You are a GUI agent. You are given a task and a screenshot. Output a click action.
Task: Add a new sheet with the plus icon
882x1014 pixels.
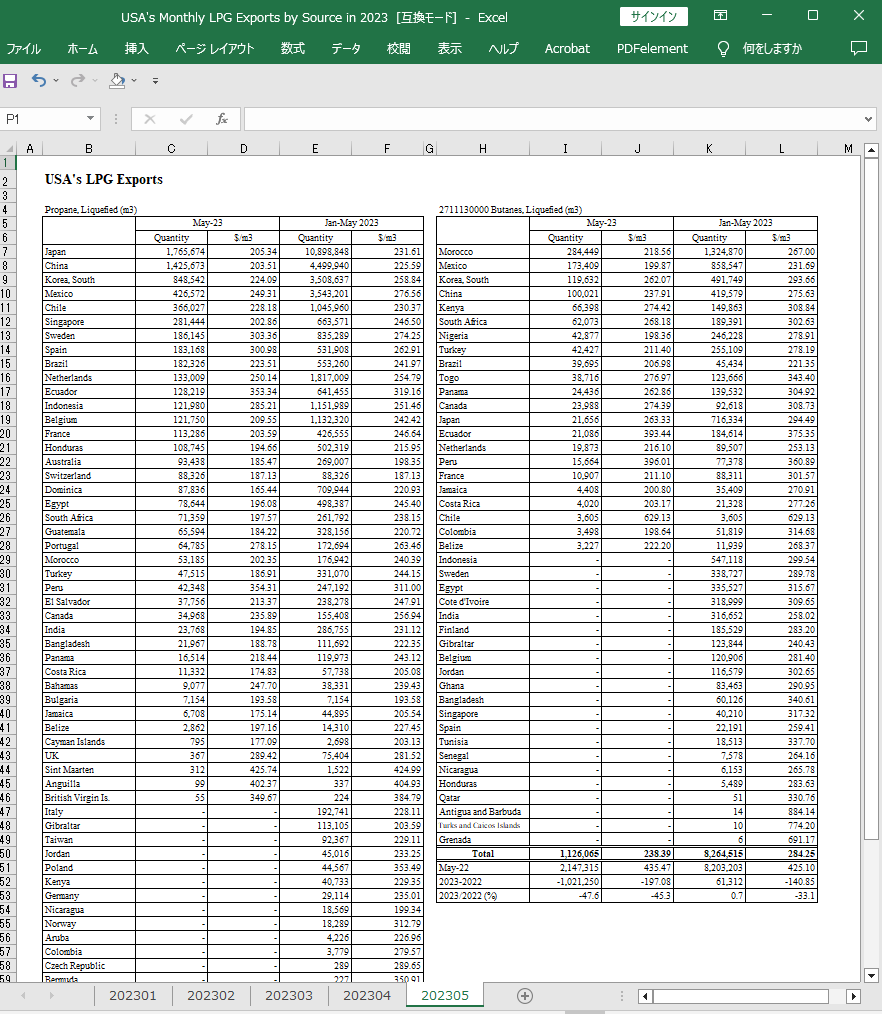click(525, 996)
